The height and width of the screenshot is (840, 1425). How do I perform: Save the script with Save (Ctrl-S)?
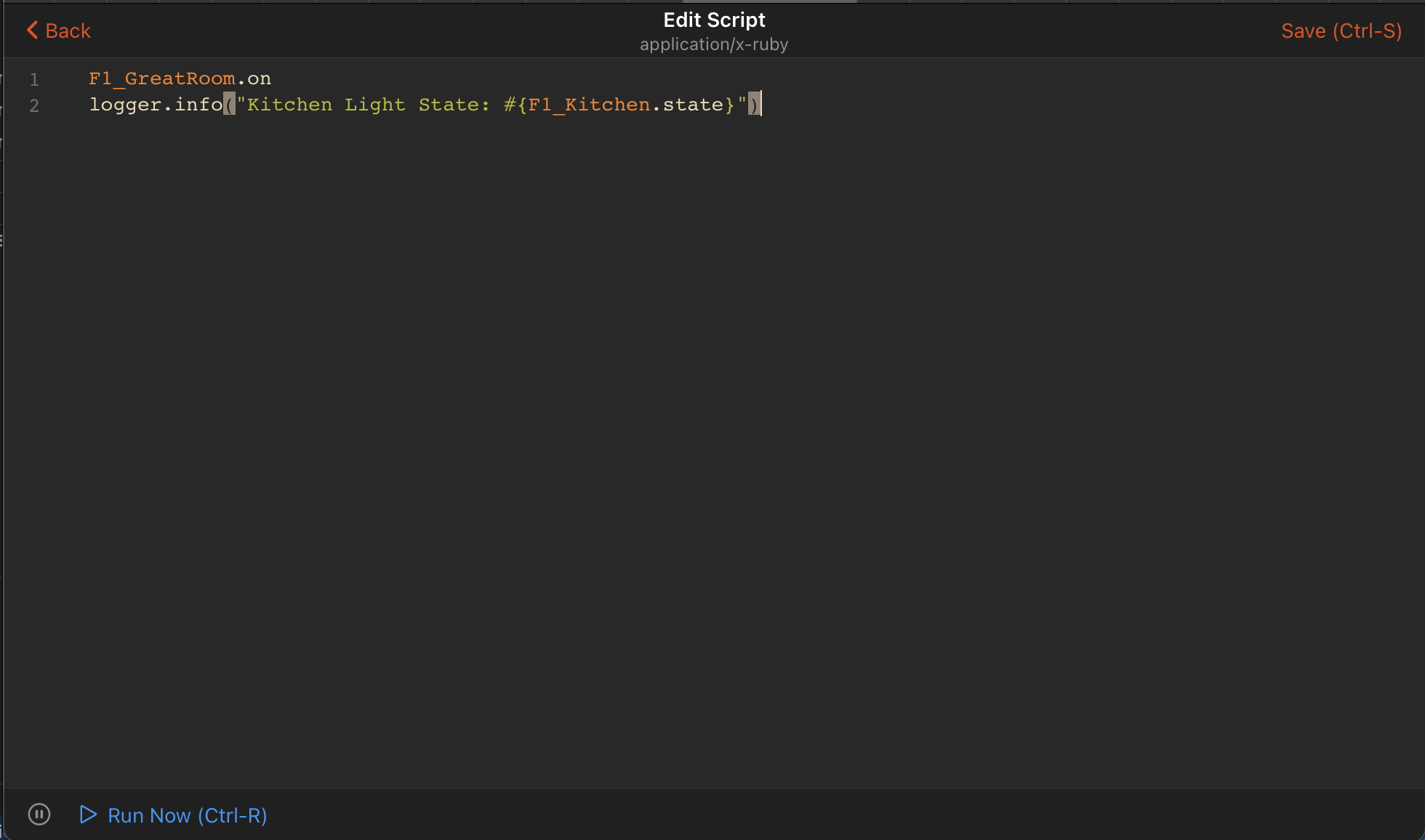(1341, 31)
